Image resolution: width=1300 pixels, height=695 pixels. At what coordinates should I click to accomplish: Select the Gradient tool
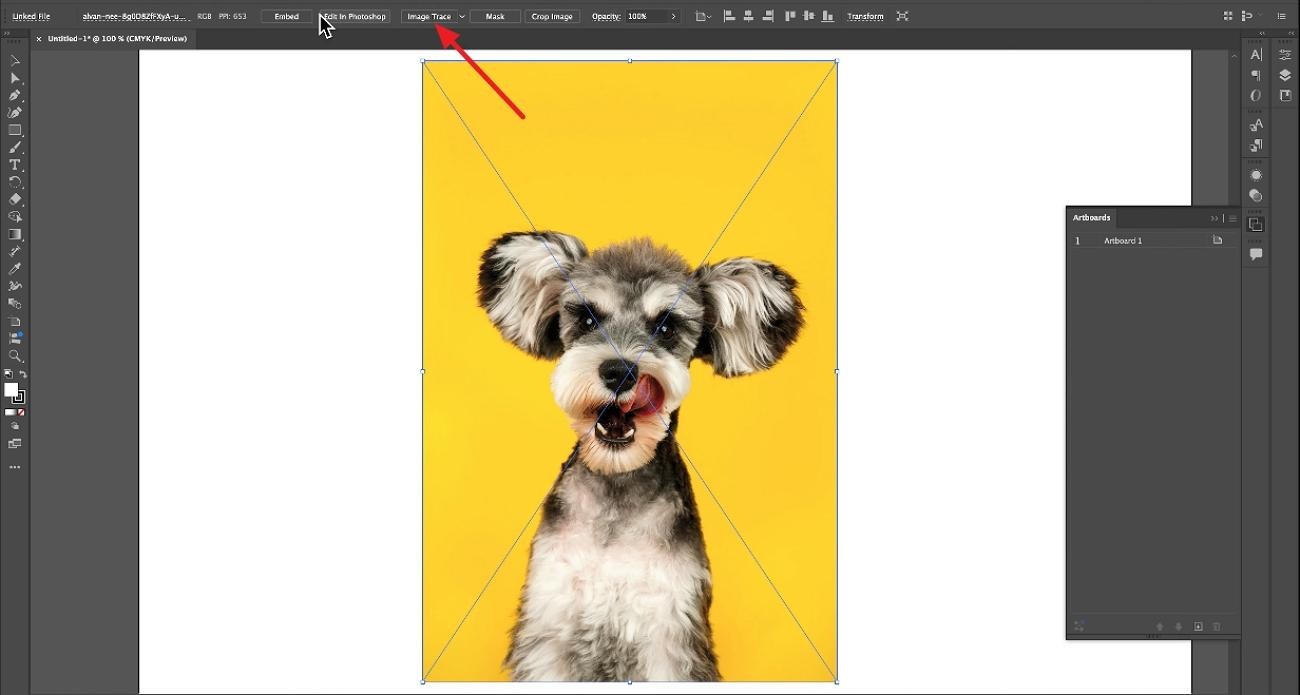pyautogui.click(x=14, y=234)
